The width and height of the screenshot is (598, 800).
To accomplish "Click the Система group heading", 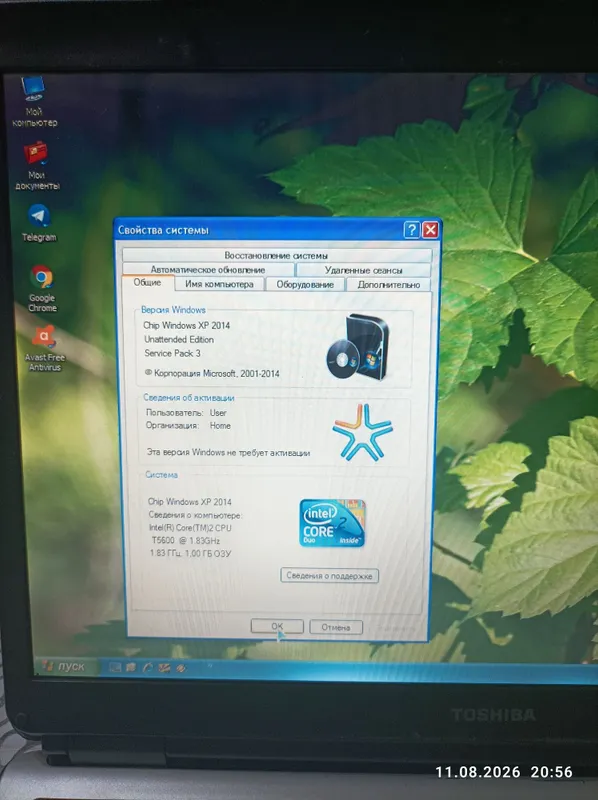I will point(161,474).
